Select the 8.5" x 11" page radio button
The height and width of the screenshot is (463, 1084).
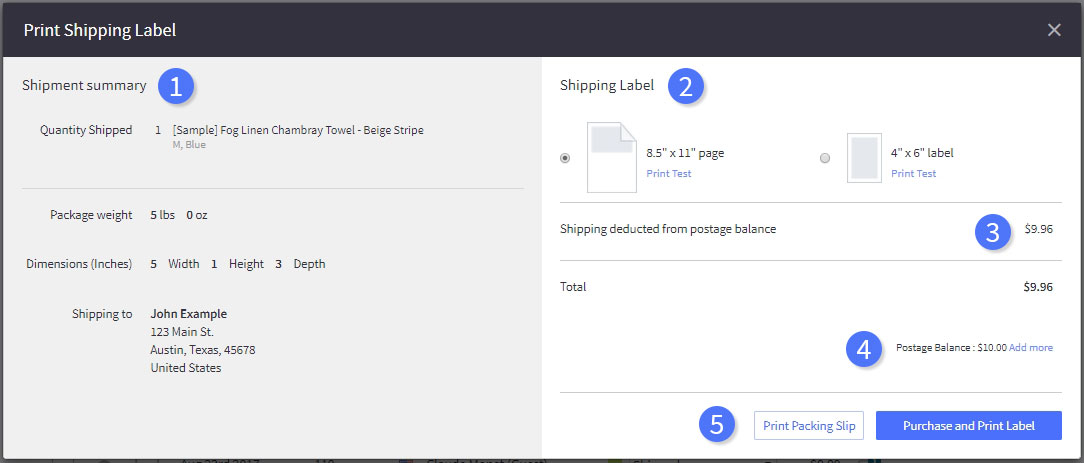566,158
